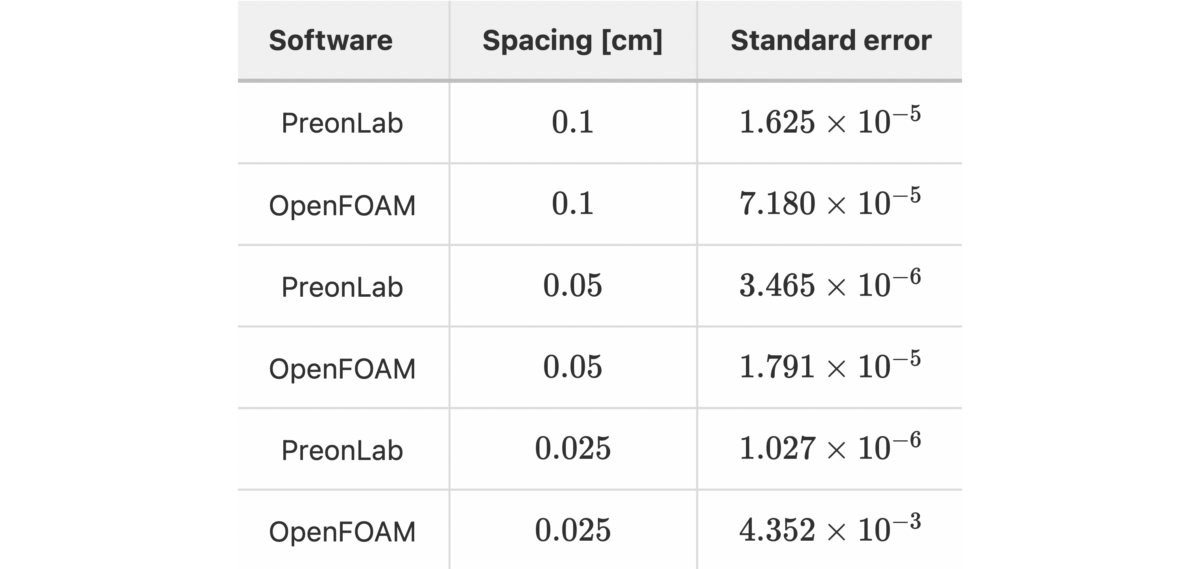Click the 4.352 × 10⁻³ standard error value
Viewport: 1200px width, 569px height.
(x=830, y=530)
